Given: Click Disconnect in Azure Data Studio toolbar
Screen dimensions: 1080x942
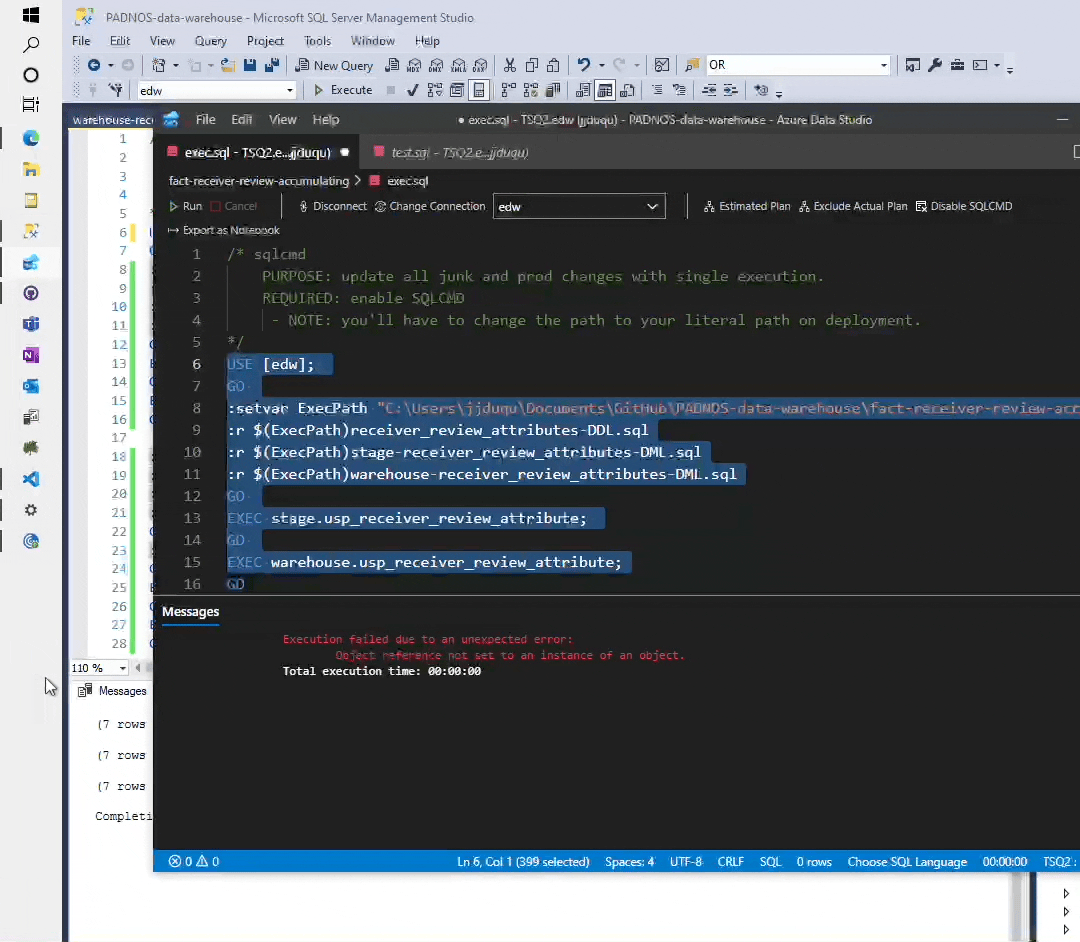Looking at the screenshot, I should tap(332, 206).
